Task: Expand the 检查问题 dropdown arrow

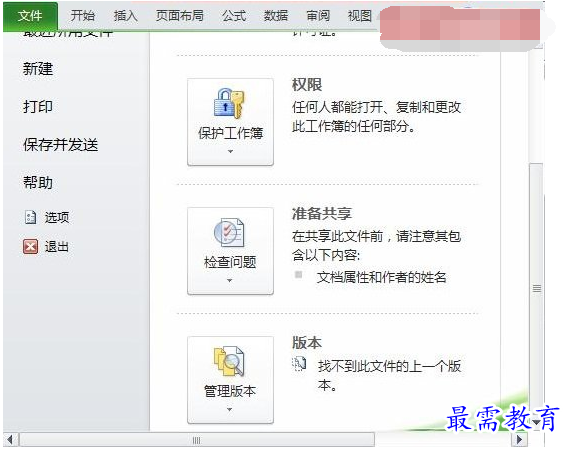Action: point(230,280)
